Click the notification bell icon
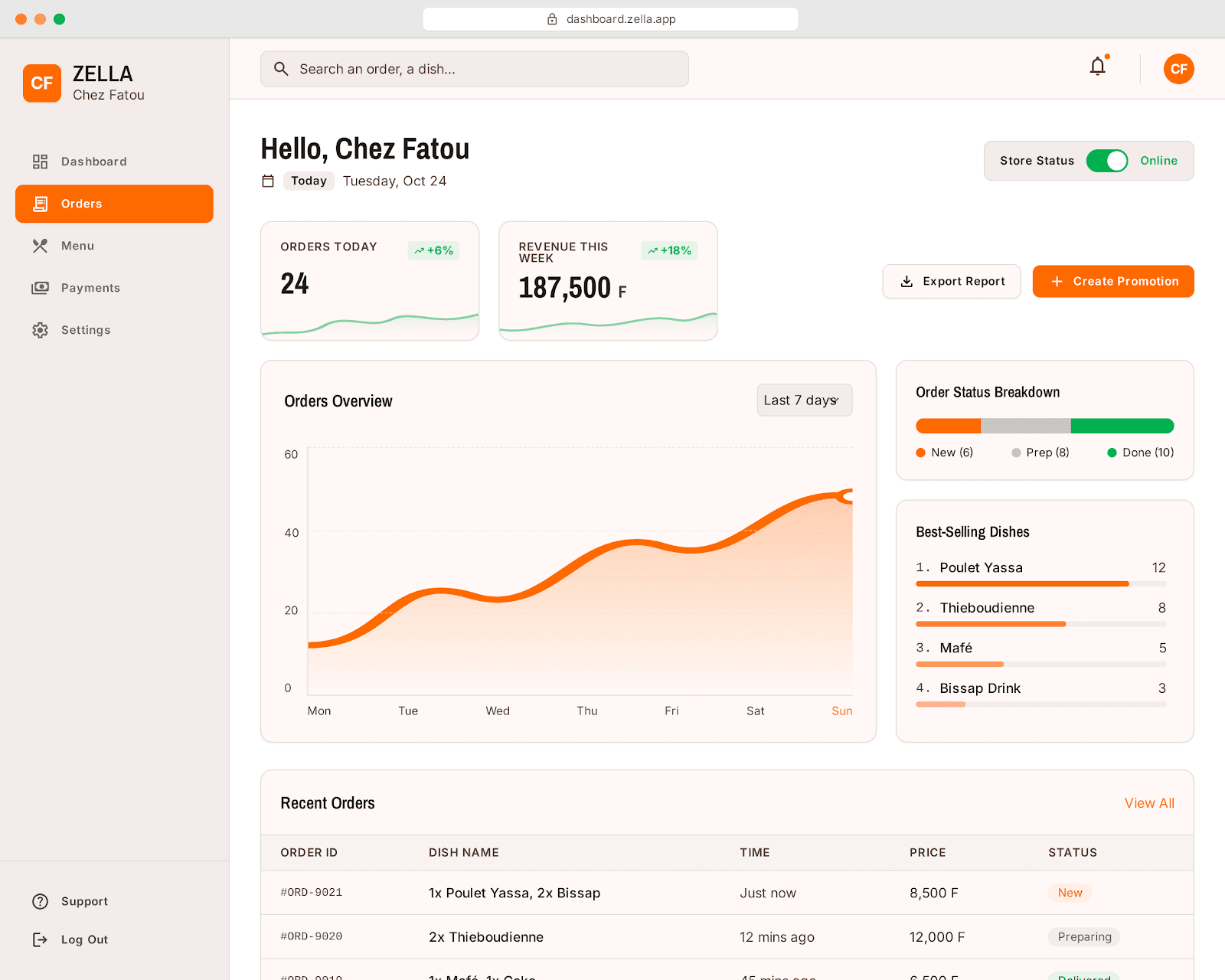1225x980 pixels. click(1098, 67)
